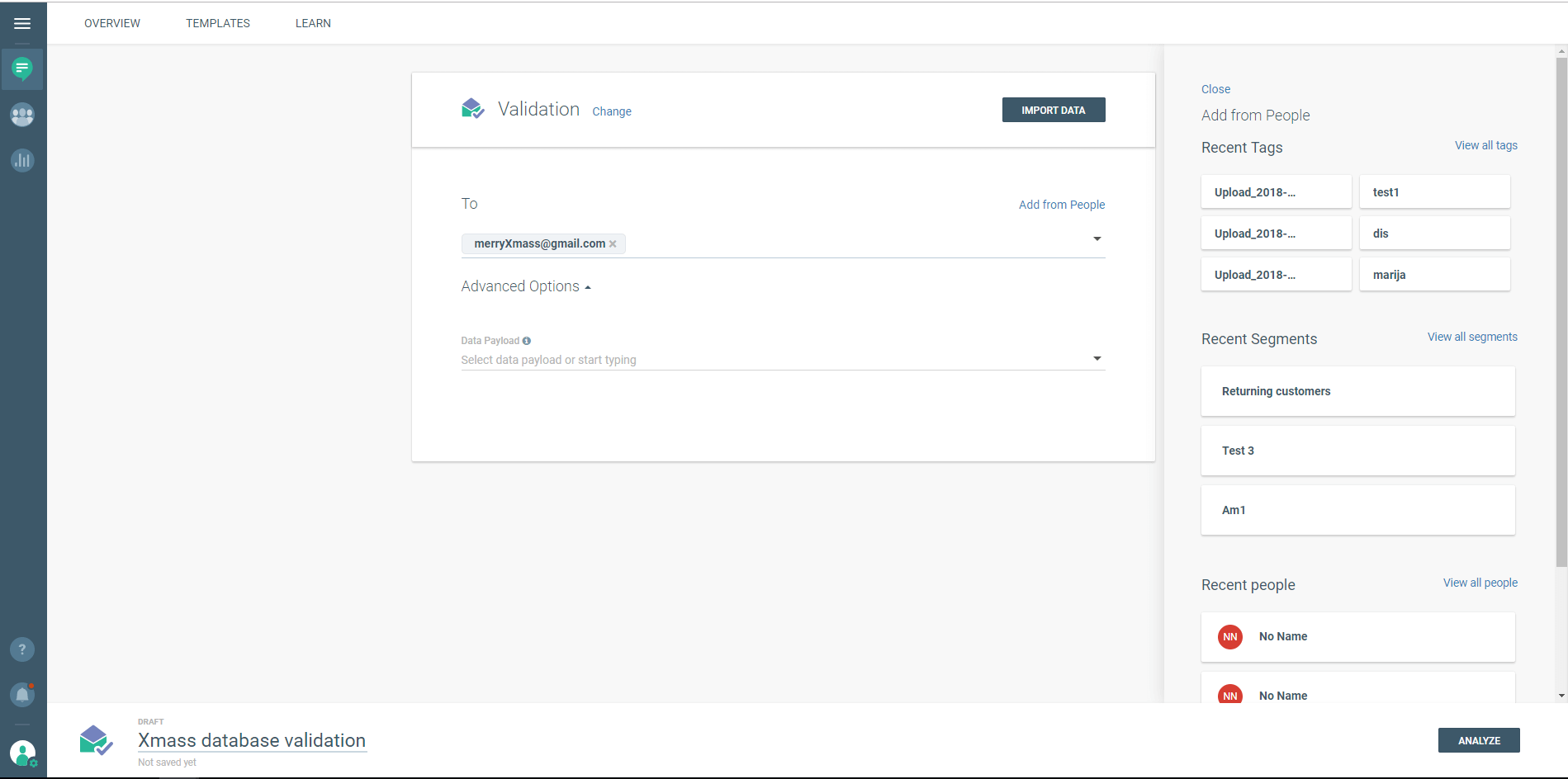Open the Analytics chart icon in sidebar
This screenshot has width=1568, height=779.
point(22,160)
